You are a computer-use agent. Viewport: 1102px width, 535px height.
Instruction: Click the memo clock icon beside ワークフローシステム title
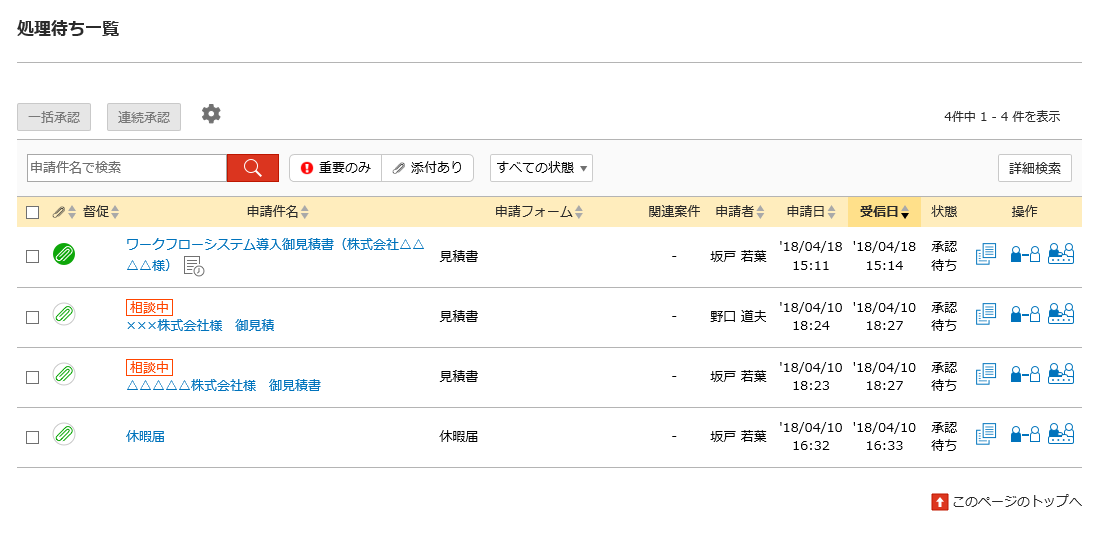[194, 266]
